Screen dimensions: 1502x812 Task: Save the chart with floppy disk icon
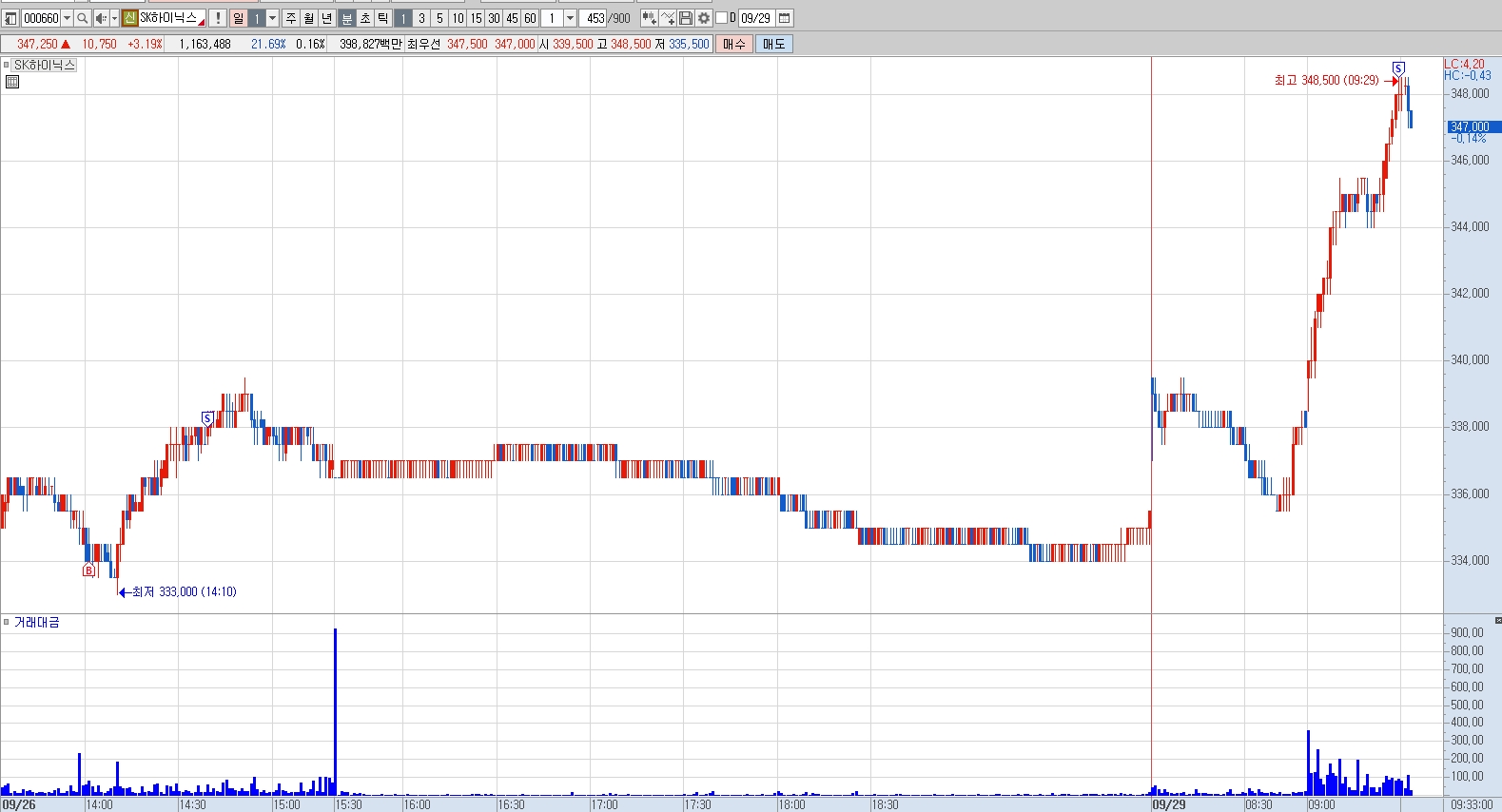[x=686, y=18]
